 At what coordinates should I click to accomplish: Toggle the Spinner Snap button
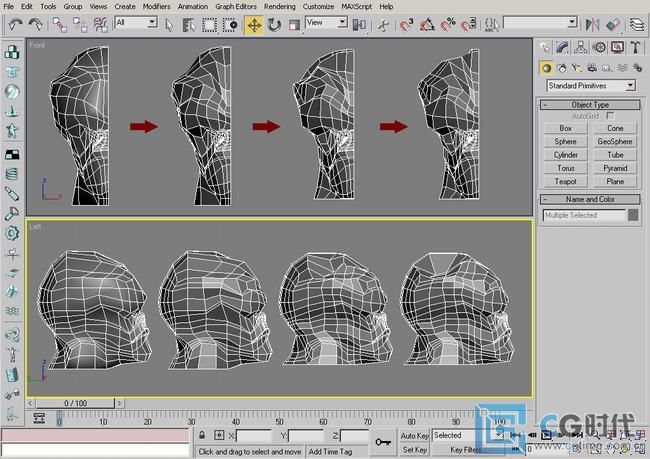tap(468, 25)
